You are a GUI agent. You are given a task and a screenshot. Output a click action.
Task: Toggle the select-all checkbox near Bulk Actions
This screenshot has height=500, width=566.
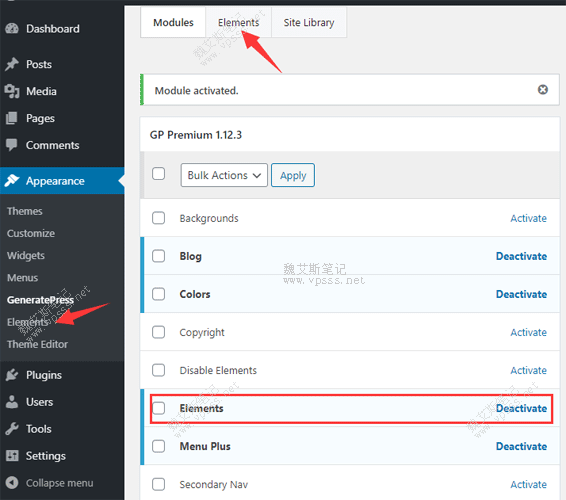tap(158, 174)
